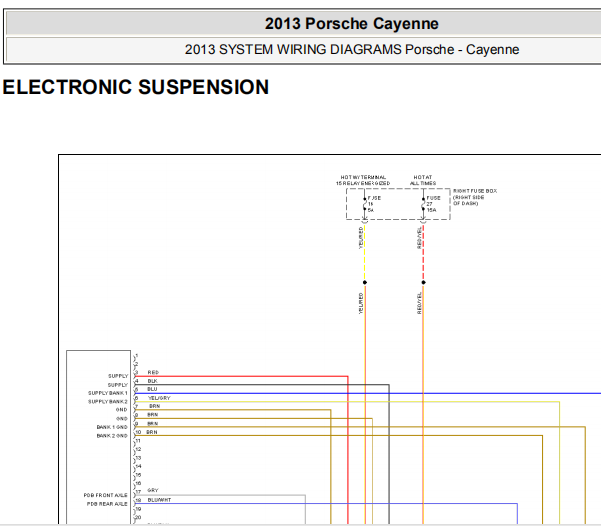This screenshot has height=526, width=601.
Task: Click connector pin number 14
Action: tap(138, 466)
